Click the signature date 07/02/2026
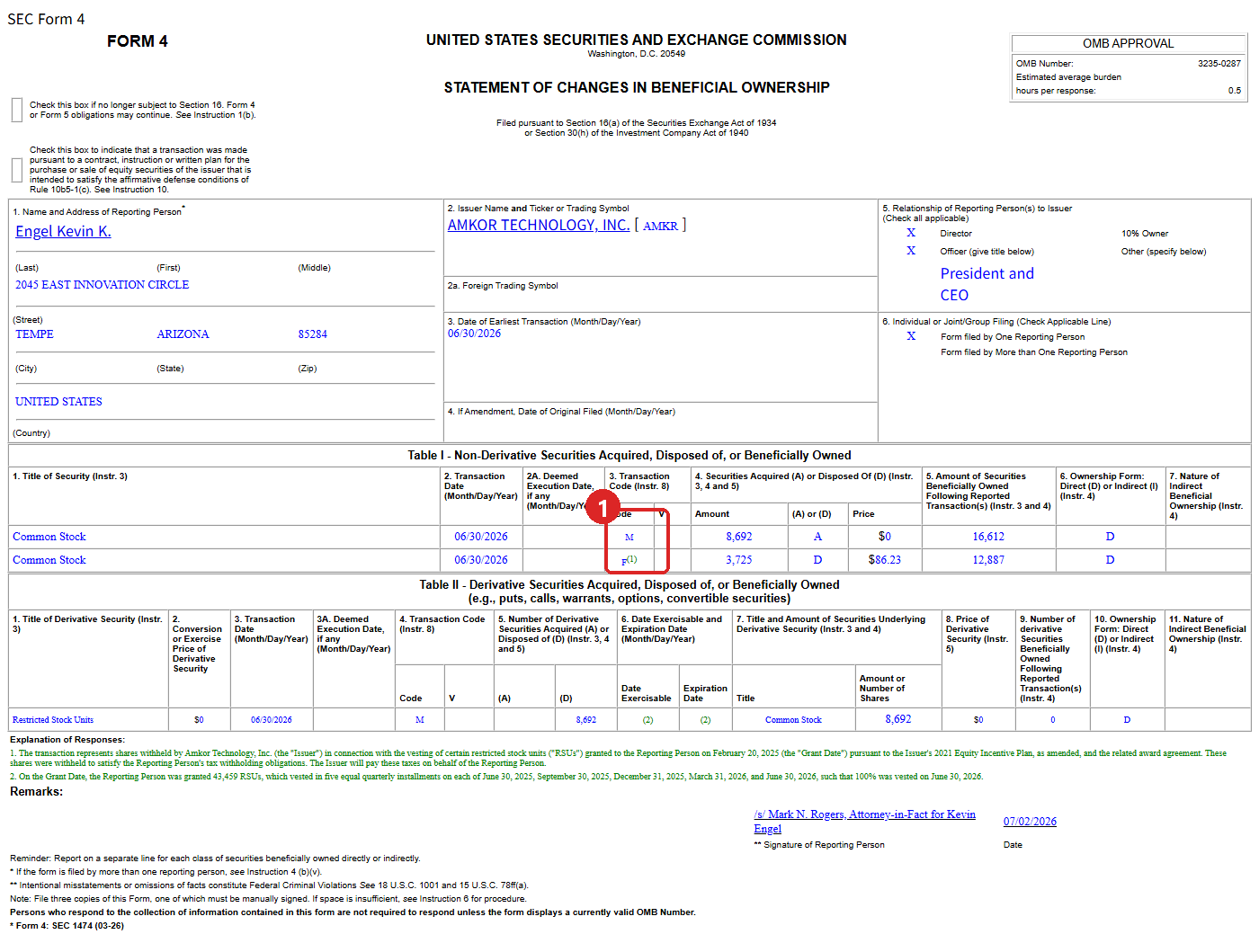The width and height of the screenshot is (1259, 952). pyautogui.click(x=1030, y=822)
